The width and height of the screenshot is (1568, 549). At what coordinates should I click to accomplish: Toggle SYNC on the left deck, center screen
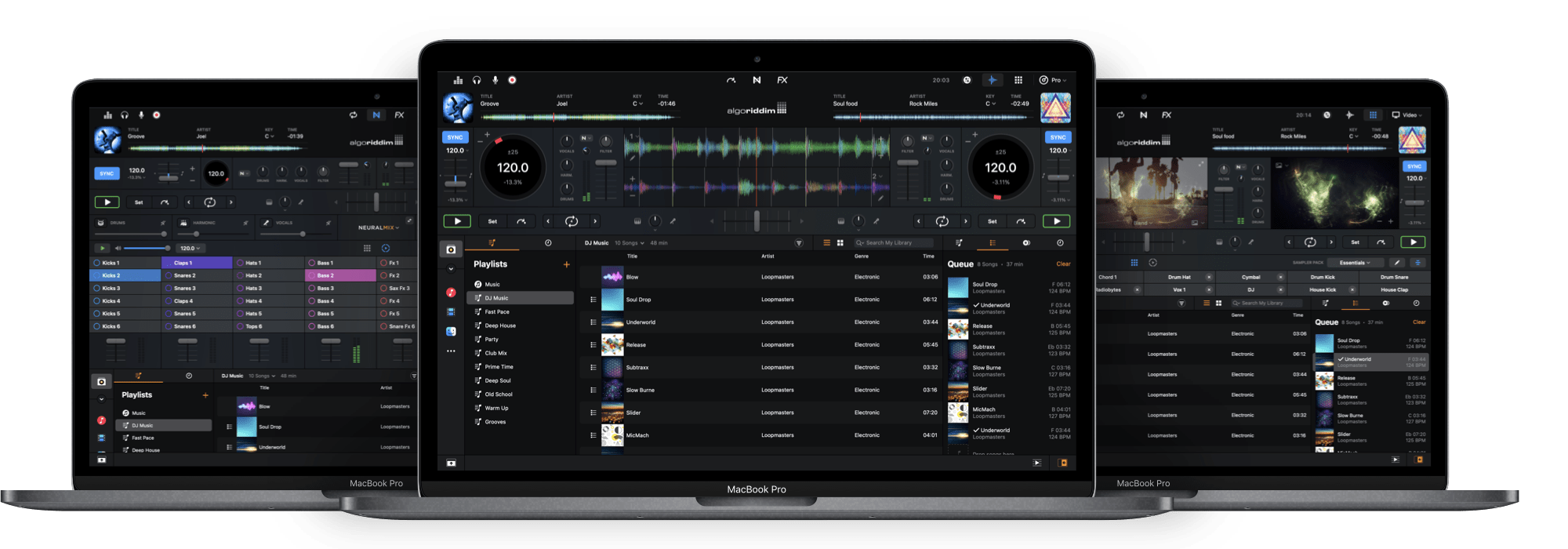455,137
